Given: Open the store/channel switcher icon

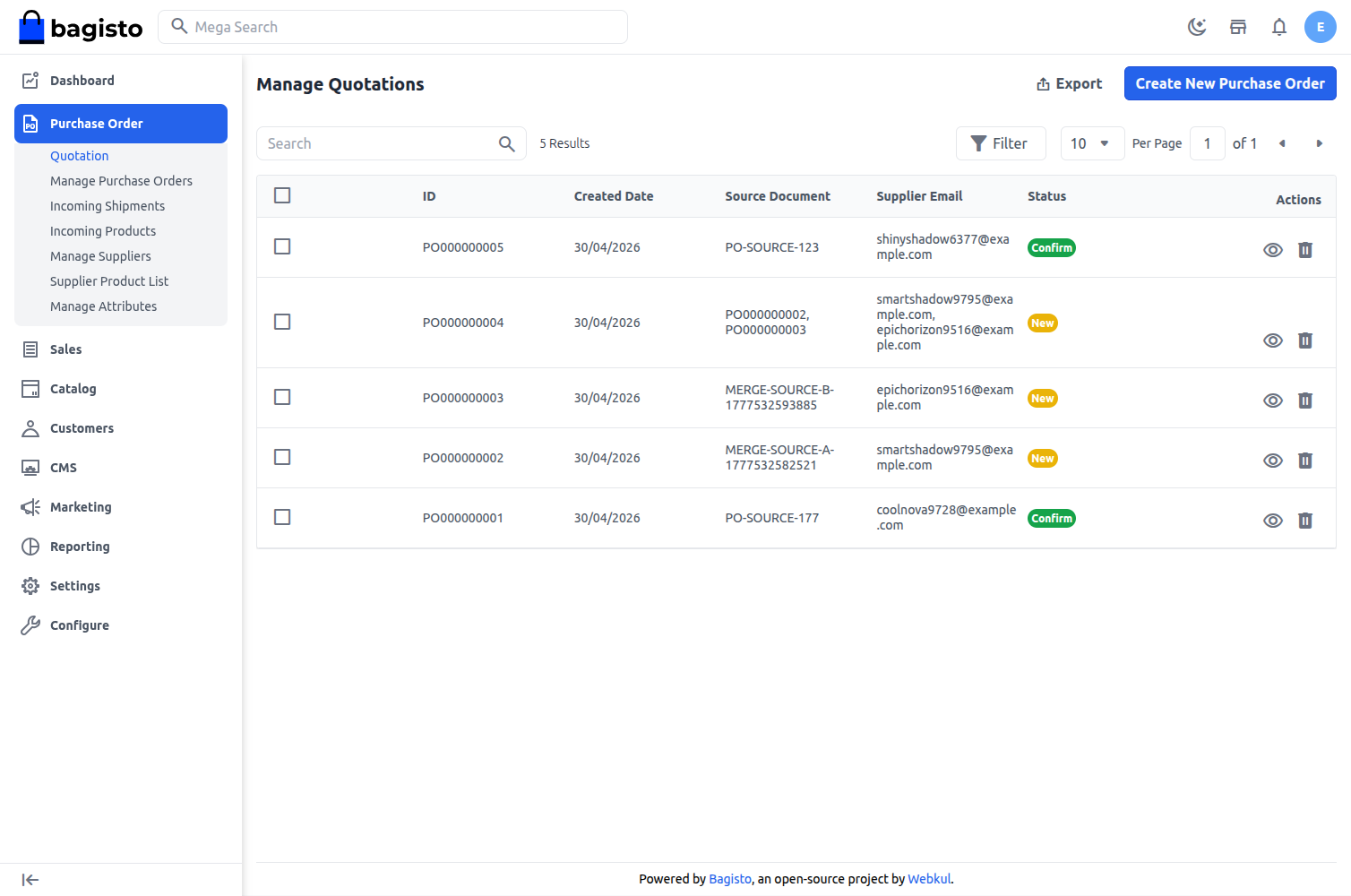Looking at the screenshot, I should click(1238, 27).
